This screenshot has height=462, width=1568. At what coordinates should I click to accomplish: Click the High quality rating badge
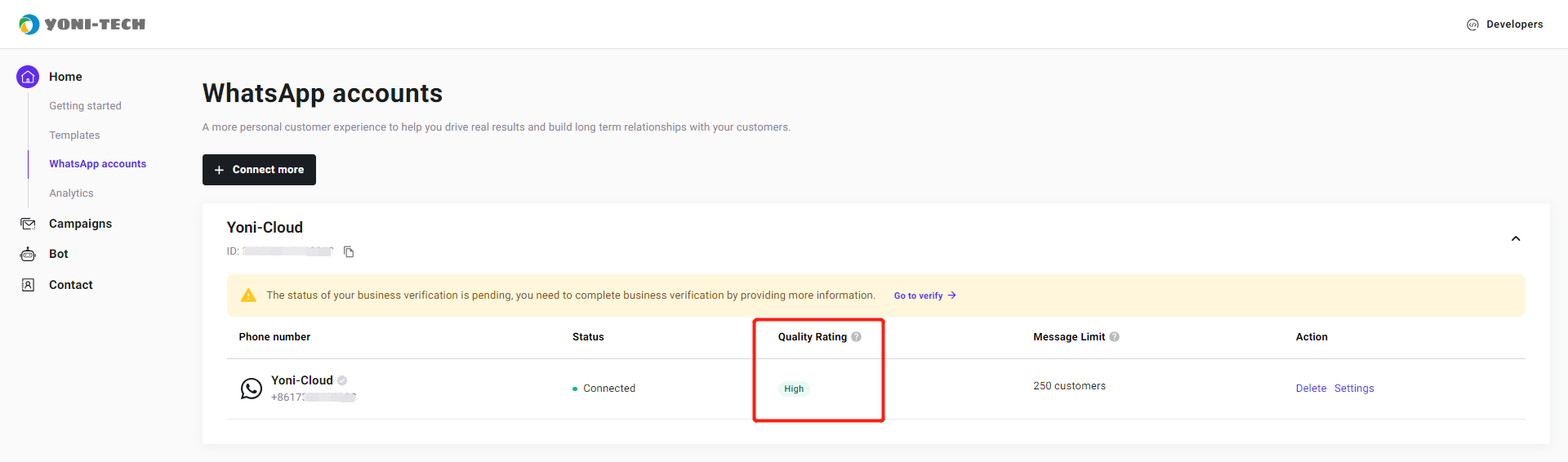click(x=794, y=389)
